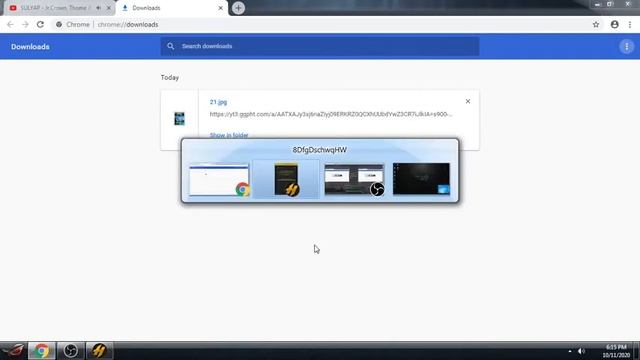The height and width of the screenshot is (360, 640).
Task: Click the Chrome site info chip in address bar
Action: (73, 24)
